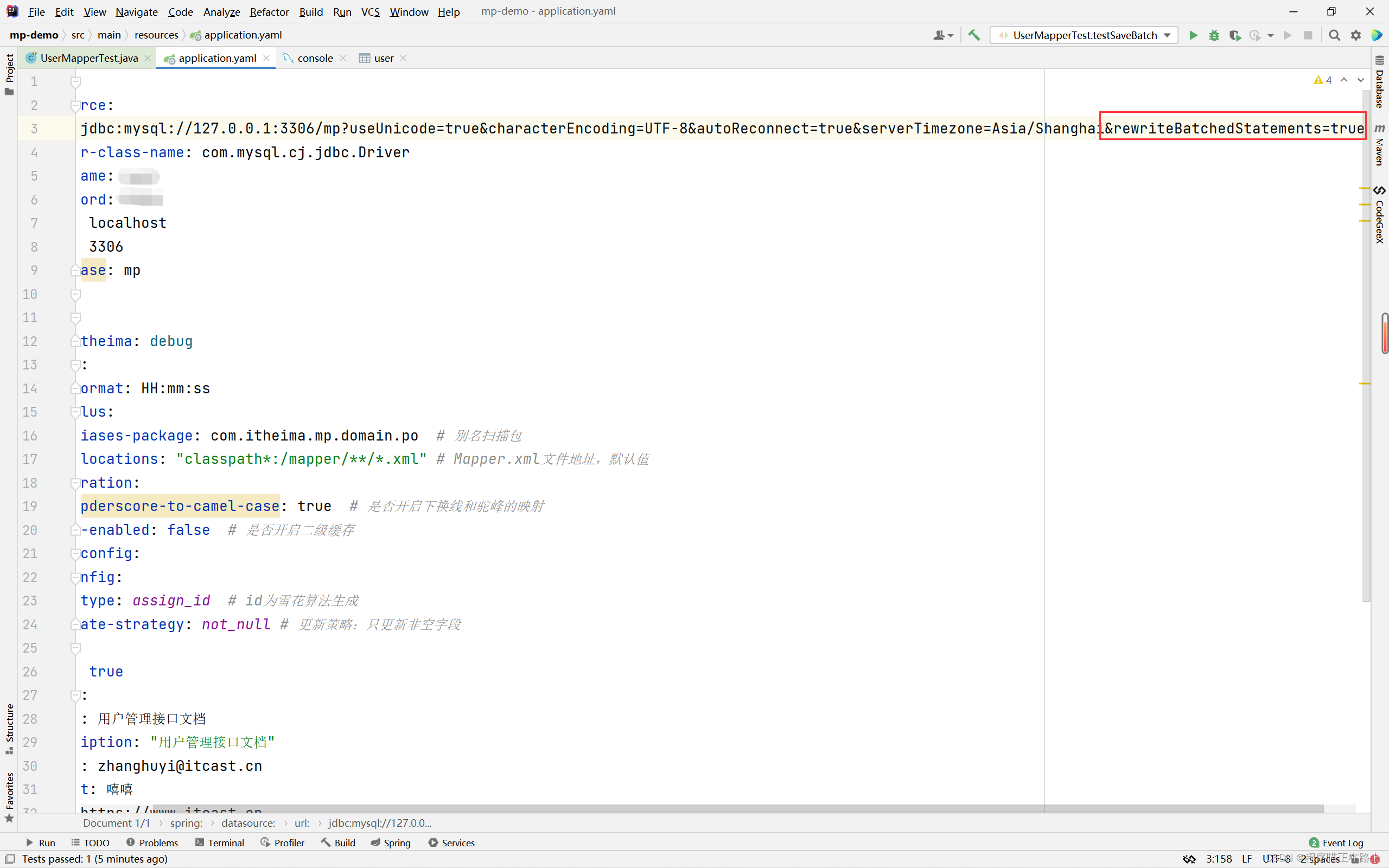Open the user account dropdown
The height and width of the screenshot is (868, 1389).
[x=942, y=36]
